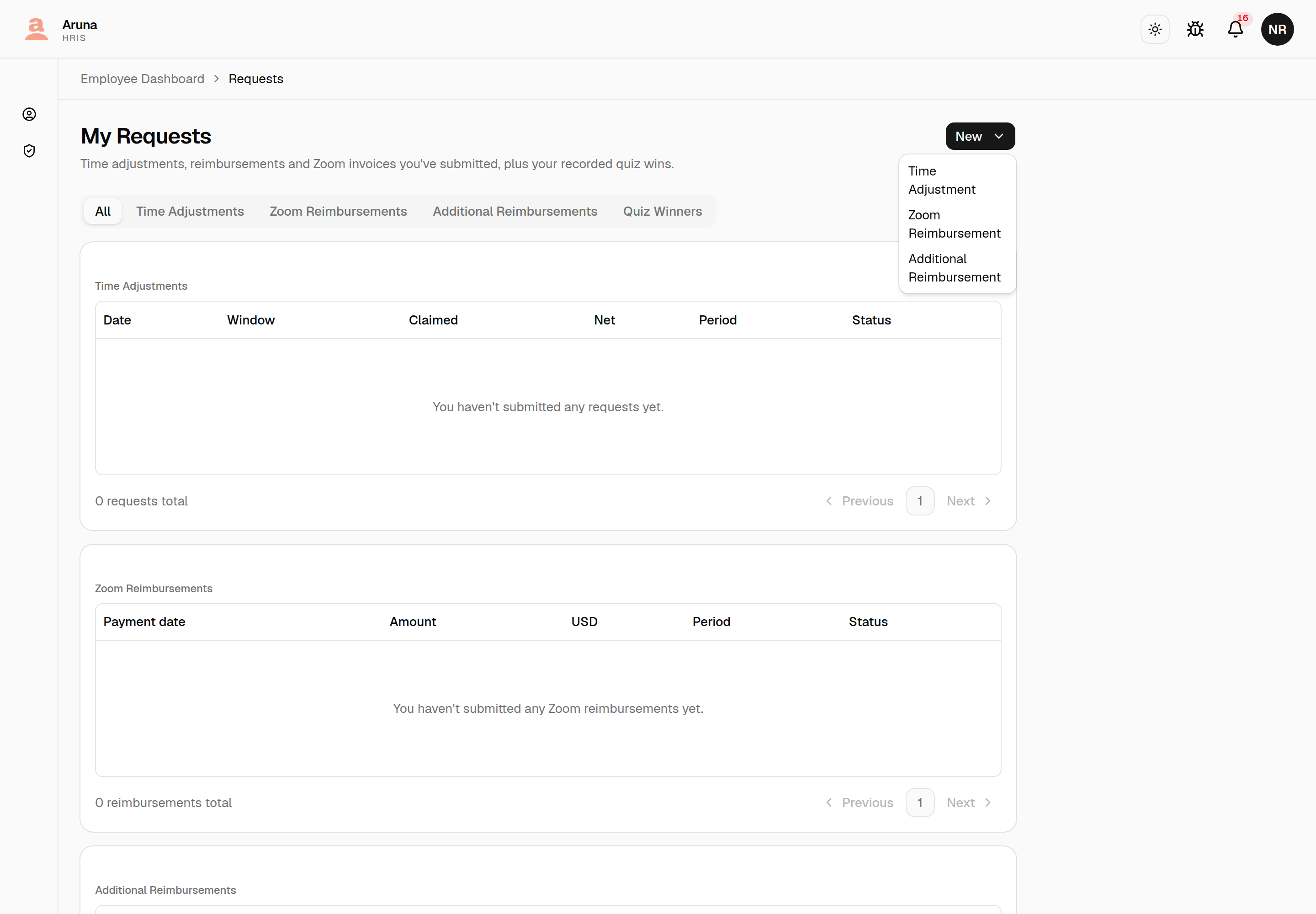Click the Claimed column header

point(434,320)
